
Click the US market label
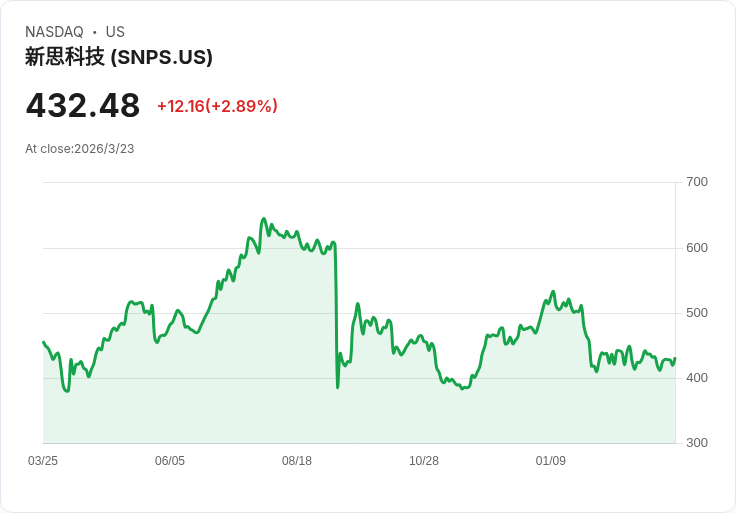click(115, 32)
